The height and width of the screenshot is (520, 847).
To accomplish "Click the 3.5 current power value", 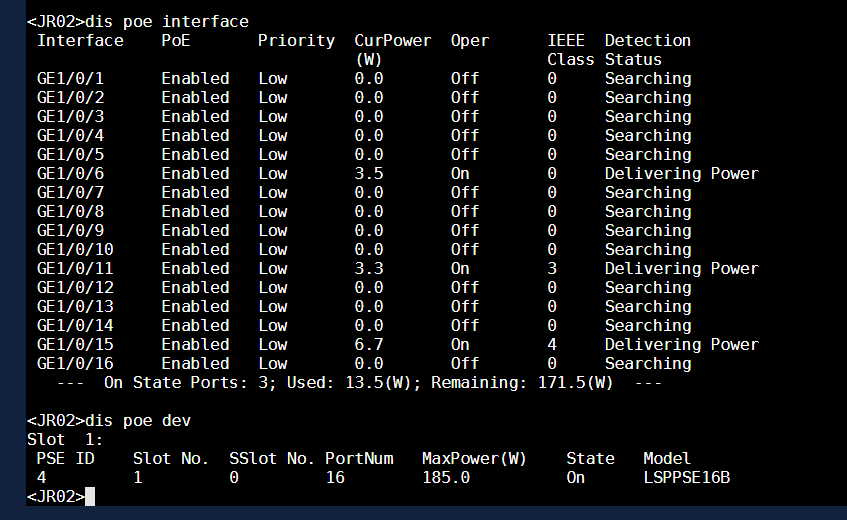I will [369, 174].
